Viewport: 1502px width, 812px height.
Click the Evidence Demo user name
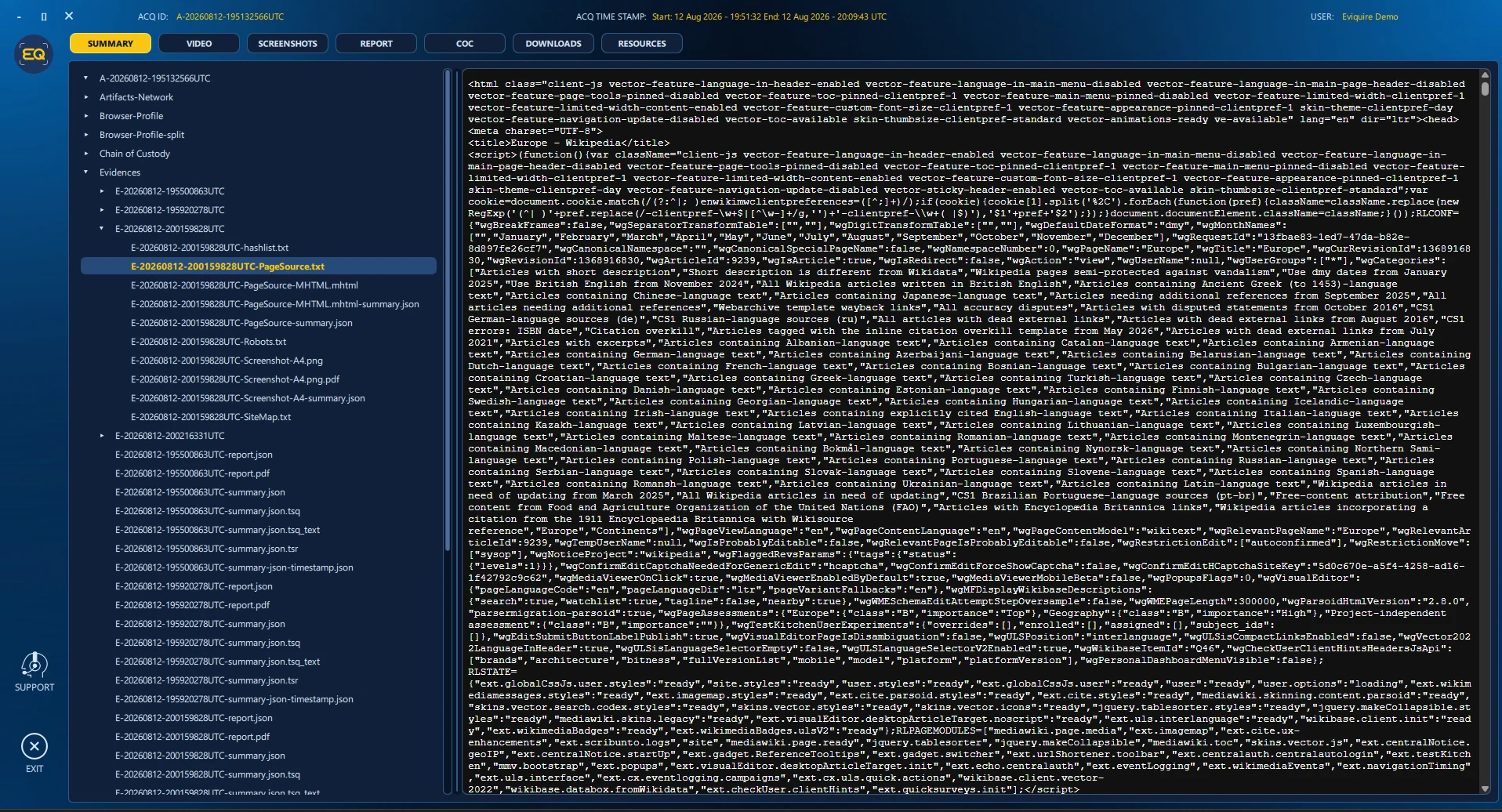click(1370, 16)
